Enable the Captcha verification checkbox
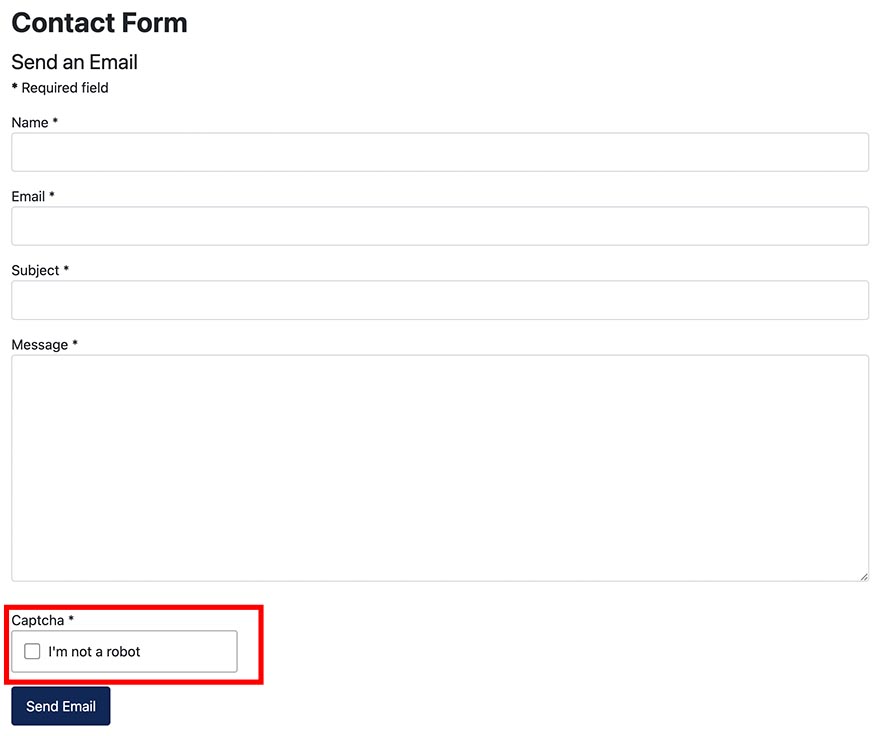Screen dimensions: 880x736 tap(32, 651)
